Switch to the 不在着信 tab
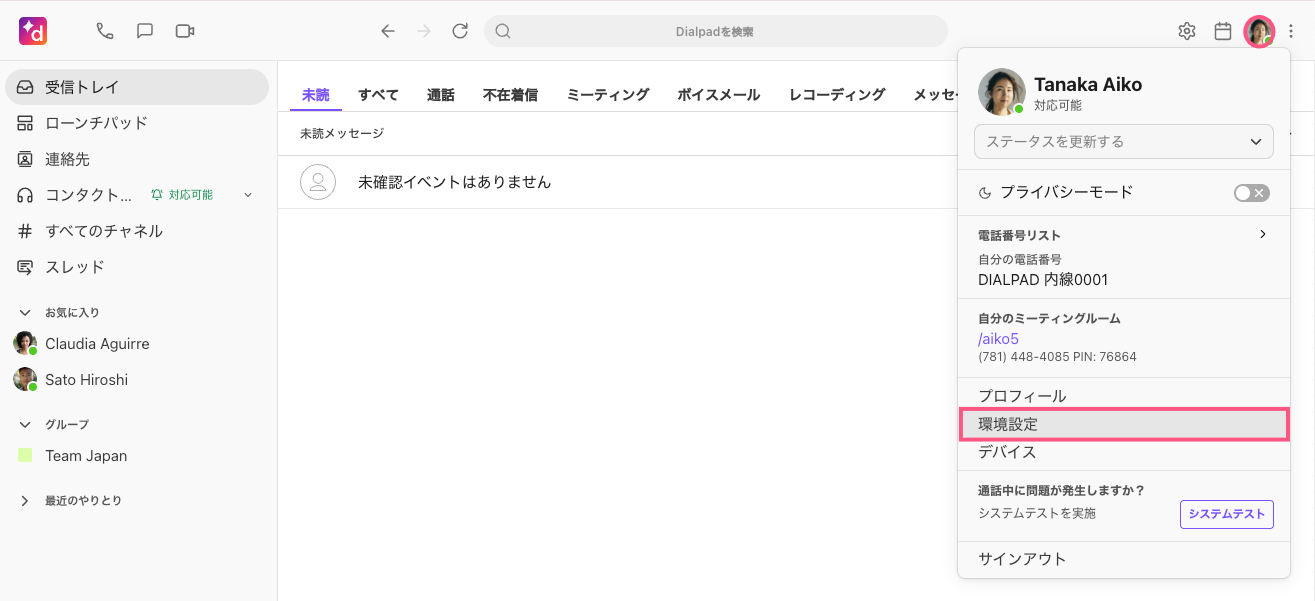Image resolution: width=1315 pixels, height=601 pixels. (510, 95)
